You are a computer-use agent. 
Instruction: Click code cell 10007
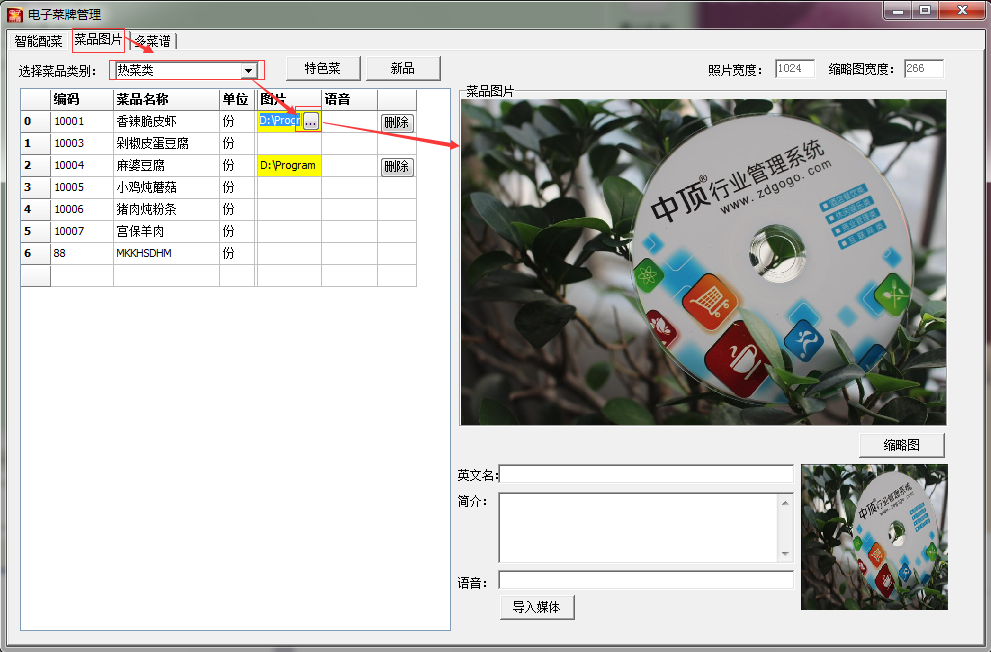pyautogui.click(x=82, y=231)
